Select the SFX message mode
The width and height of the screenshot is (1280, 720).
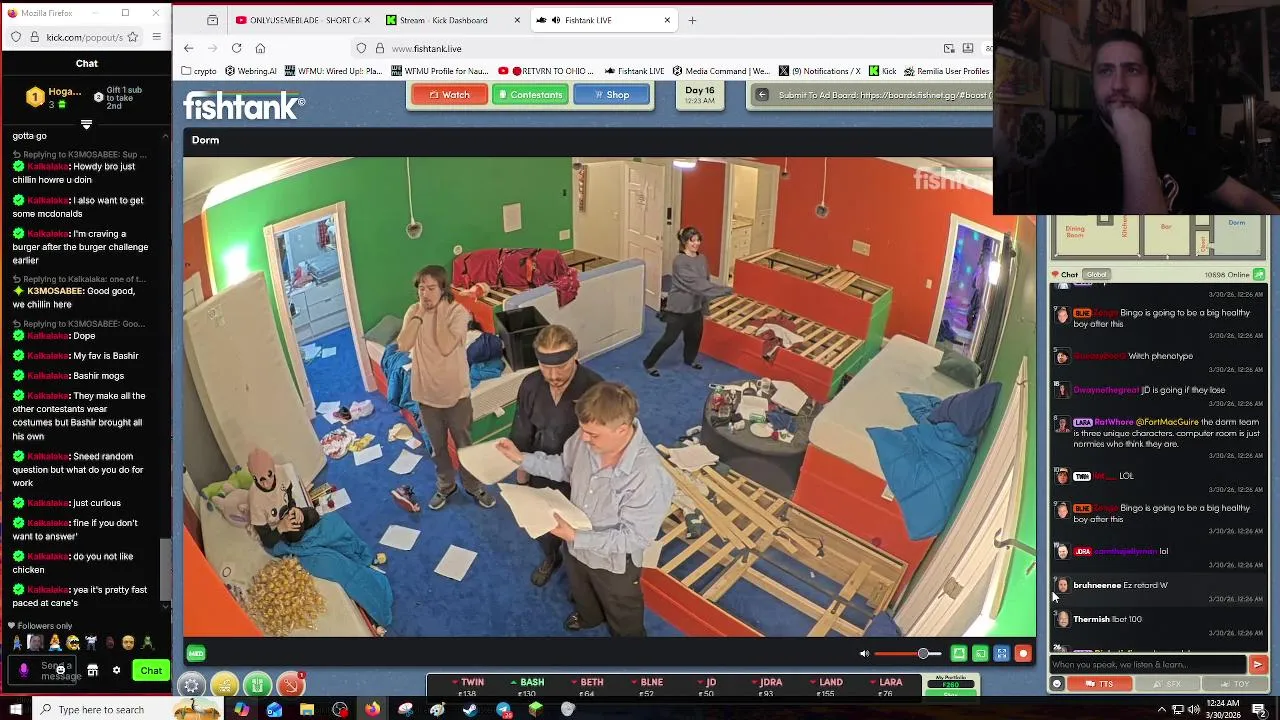click(x=1166, y=684)
